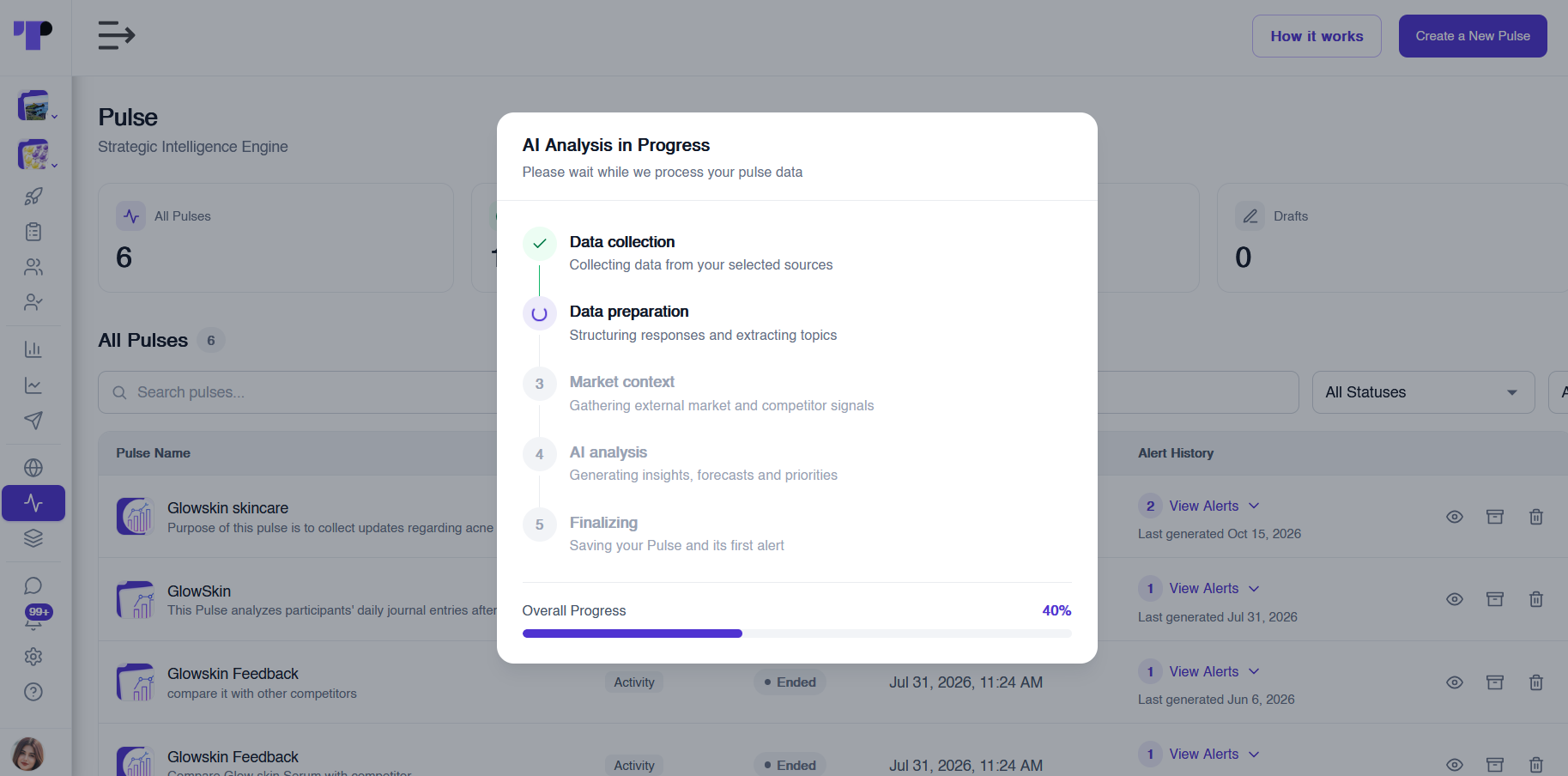Delete the last row pulse
The image size is (1568, 776).
[1536, 765]
